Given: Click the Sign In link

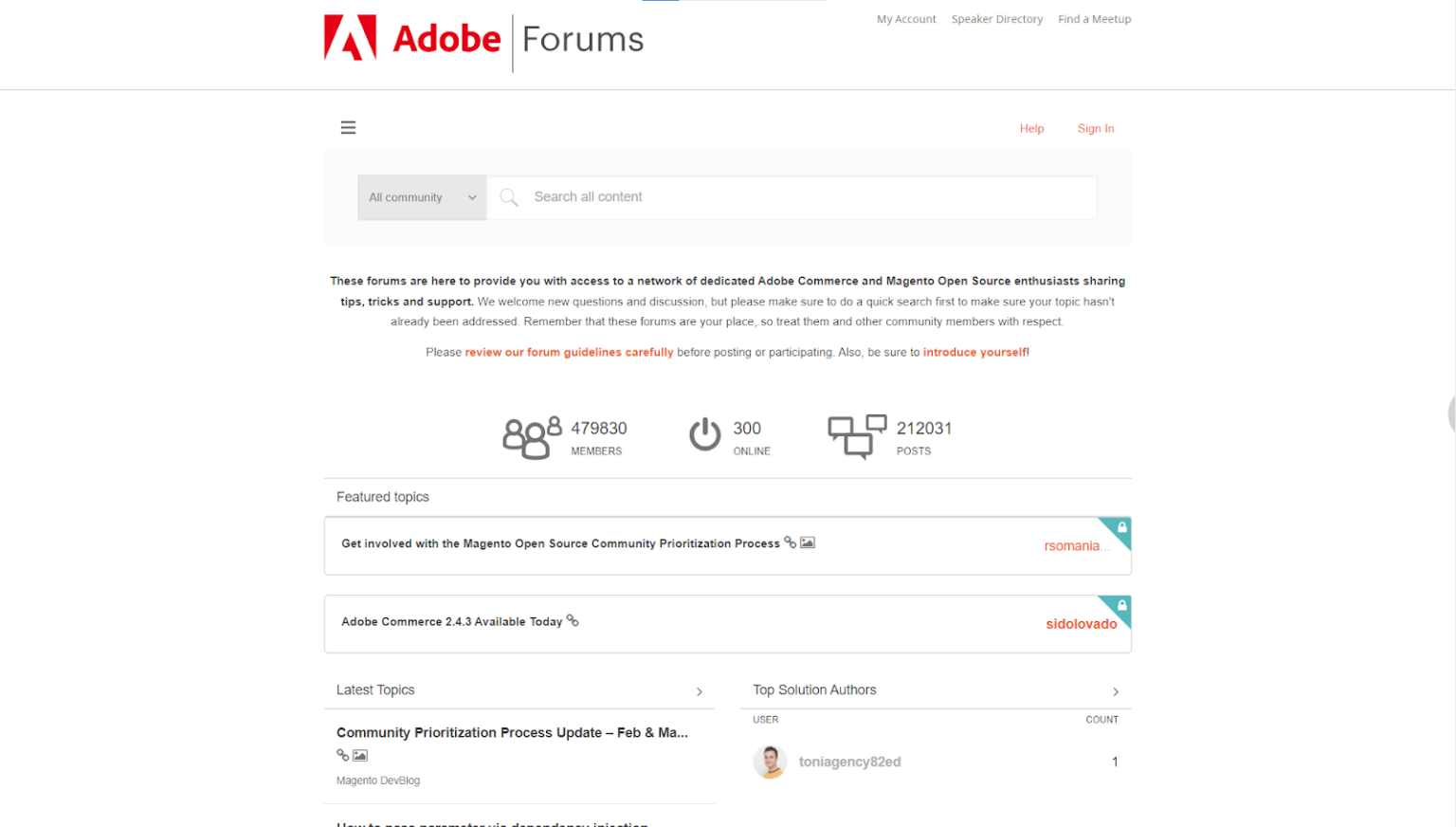Looking at the screenshot, I should [1095, 129].
